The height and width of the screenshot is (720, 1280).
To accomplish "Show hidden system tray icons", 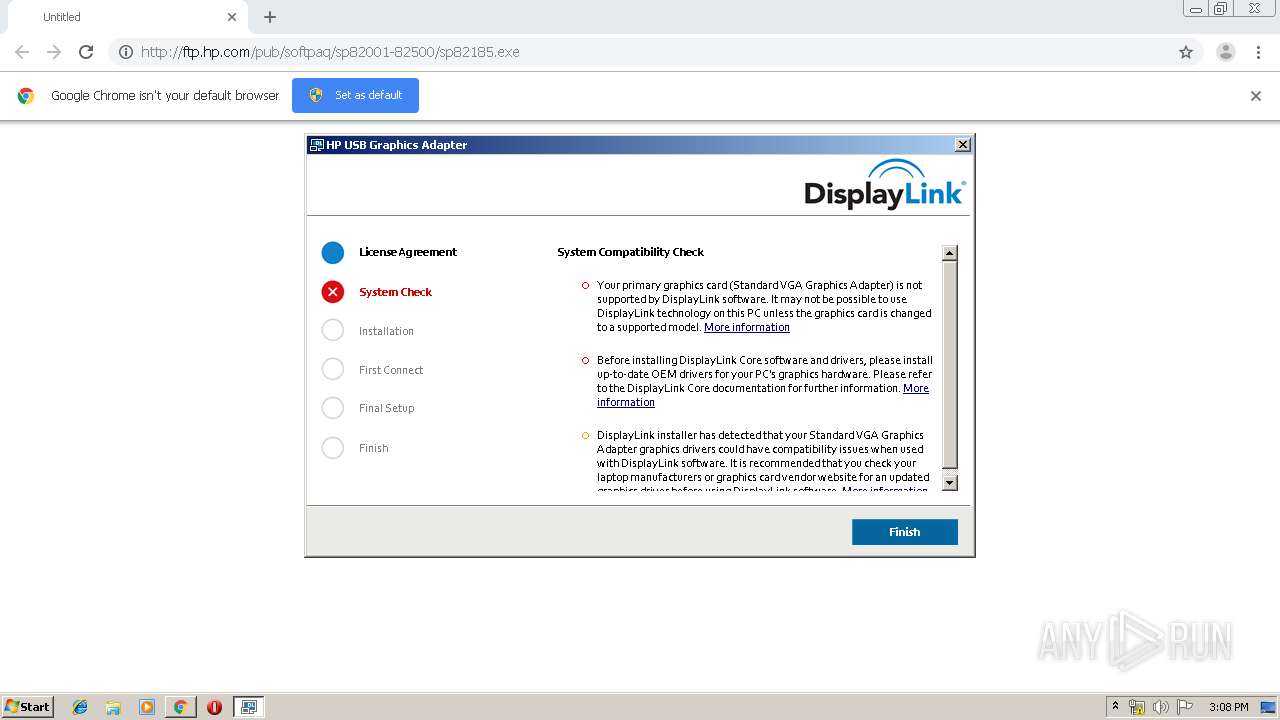I will [x=1115, y=707].
